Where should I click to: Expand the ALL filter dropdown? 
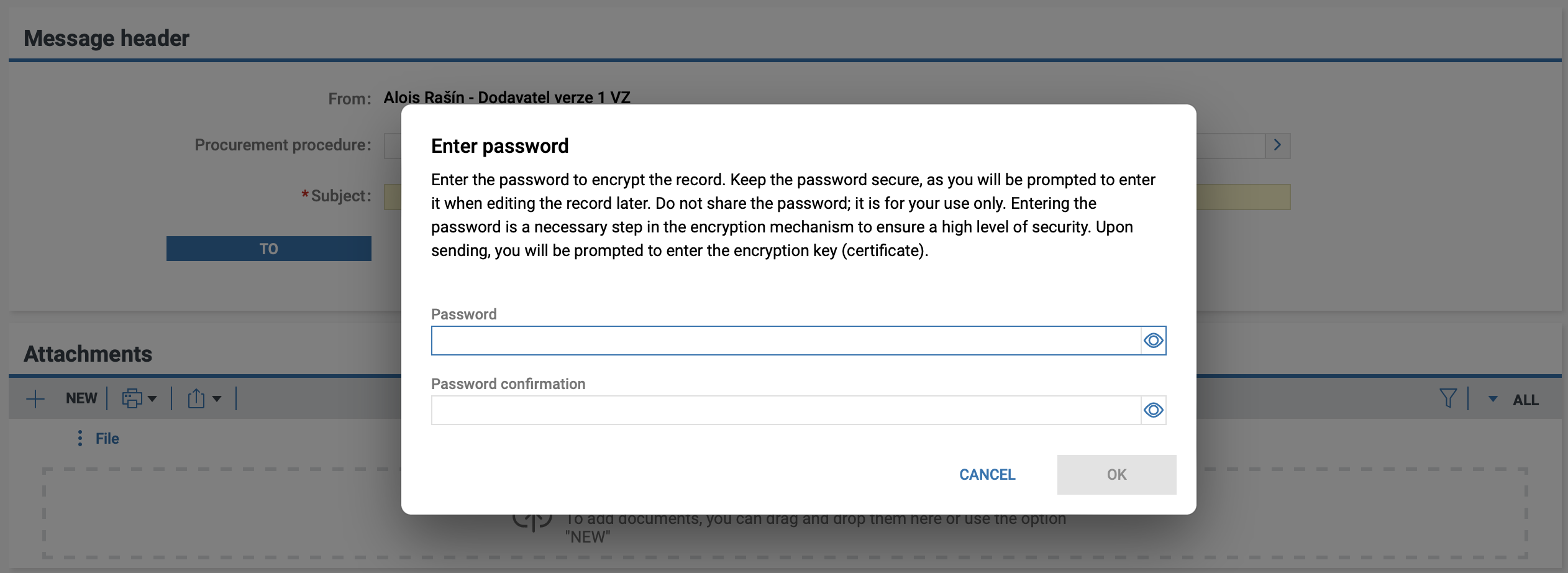click(x=1514, y=400)
